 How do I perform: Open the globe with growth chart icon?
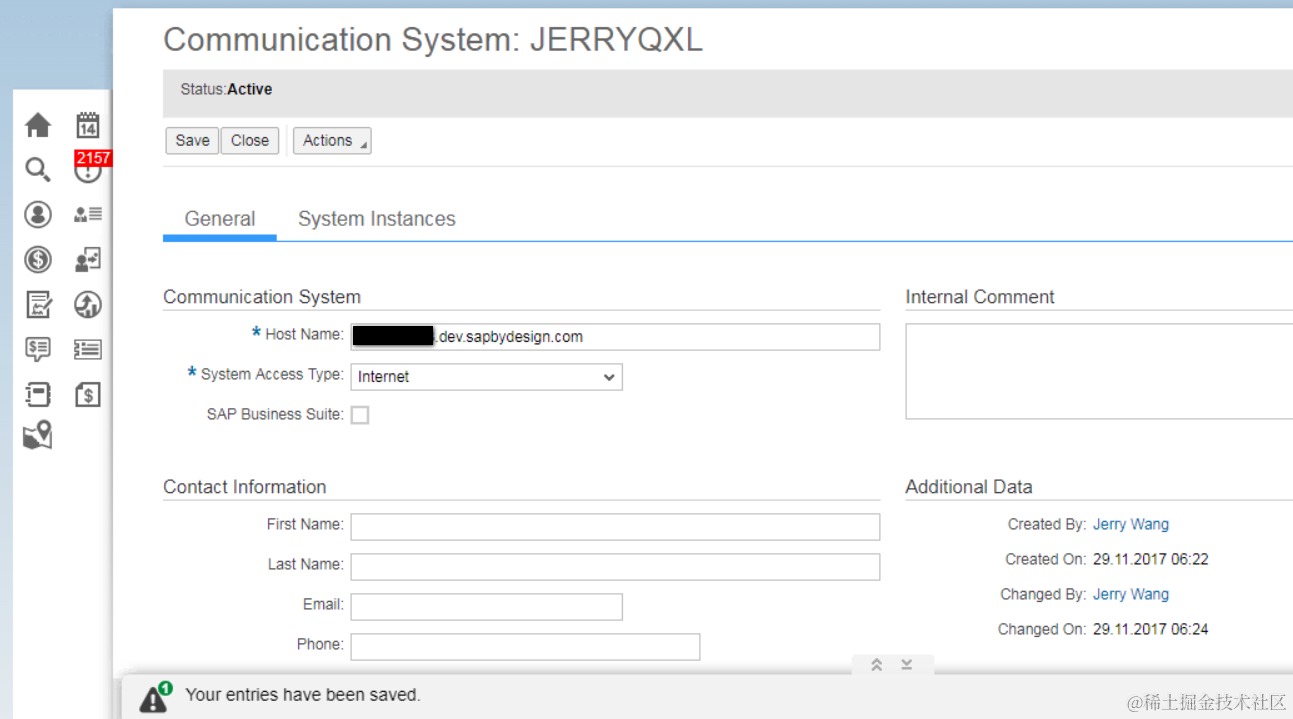(x=88, y=304)
